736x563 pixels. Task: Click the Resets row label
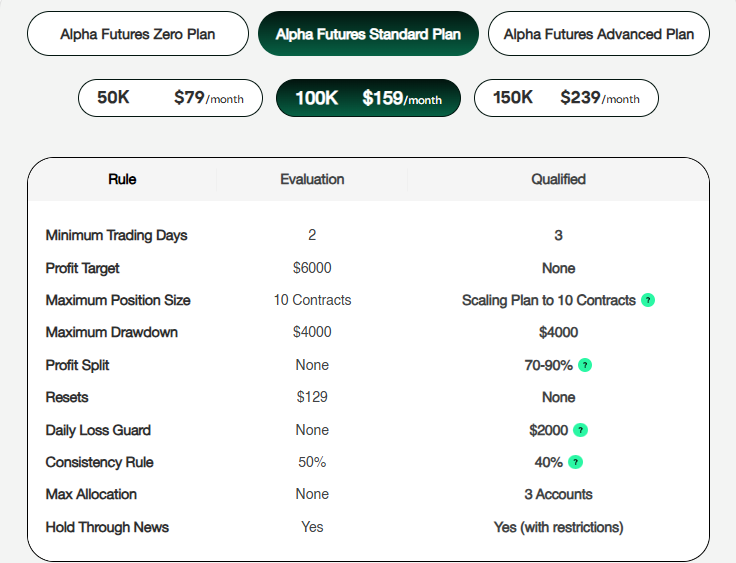pos(67,397)
